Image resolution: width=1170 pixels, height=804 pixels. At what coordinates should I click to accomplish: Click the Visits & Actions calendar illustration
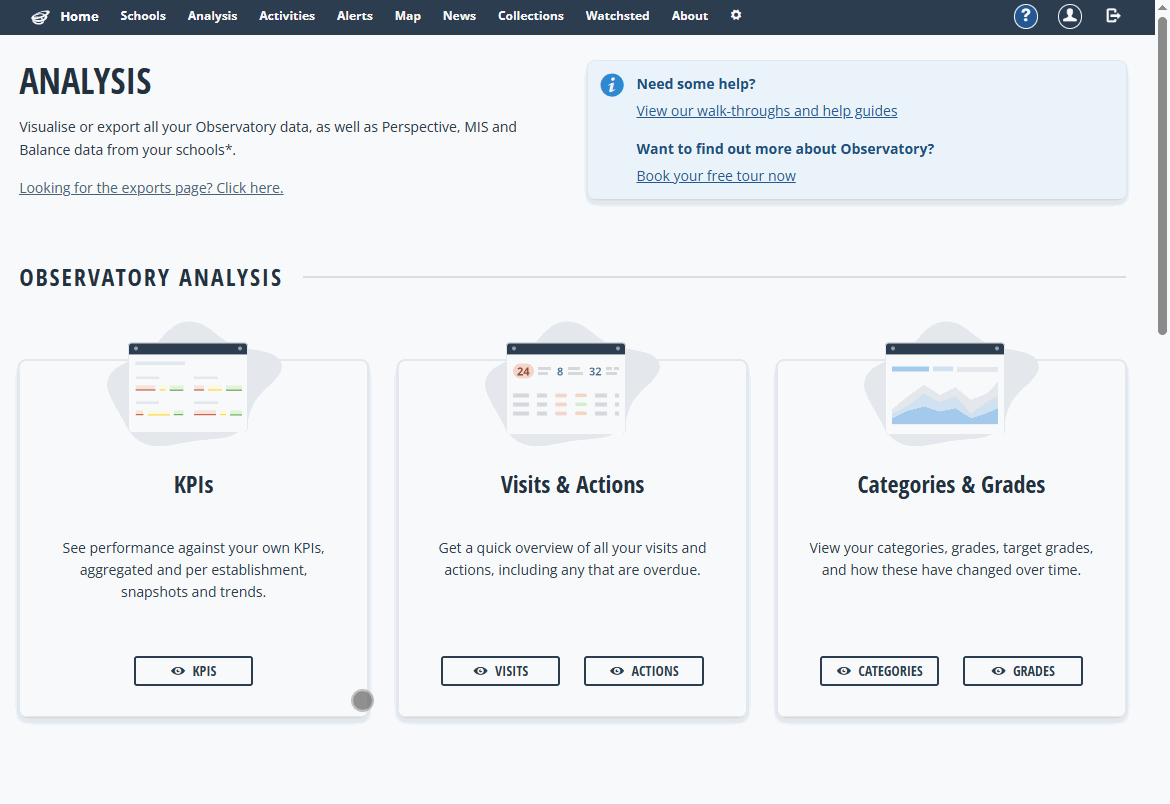[x=566, y=387]
